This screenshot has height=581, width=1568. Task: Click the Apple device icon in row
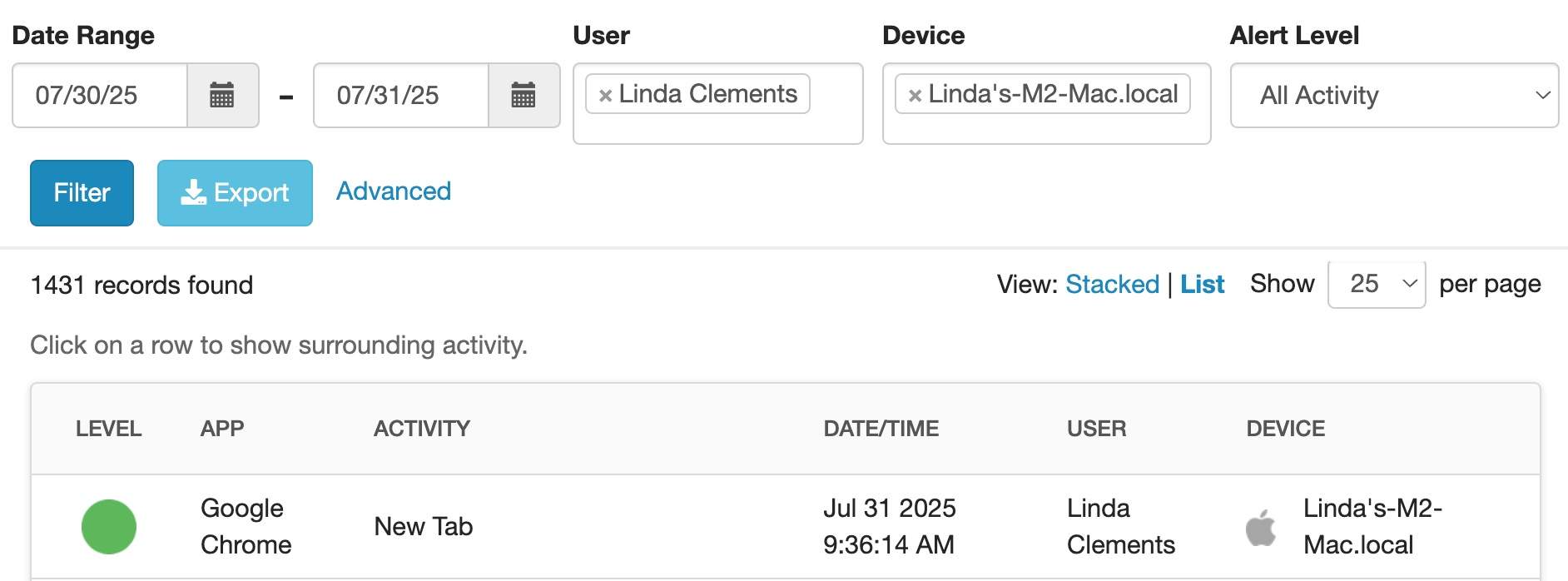pos(1261,527)
